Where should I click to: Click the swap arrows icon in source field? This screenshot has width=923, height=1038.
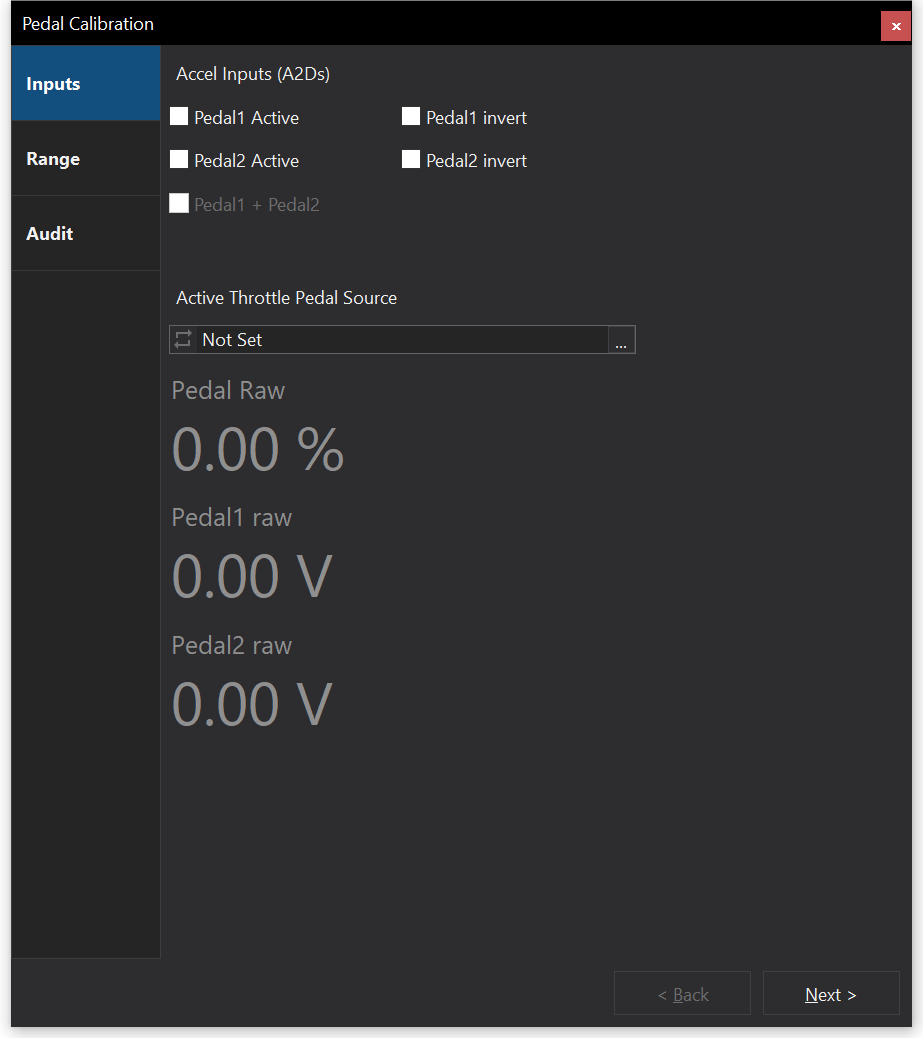click(x=183, y=340)
